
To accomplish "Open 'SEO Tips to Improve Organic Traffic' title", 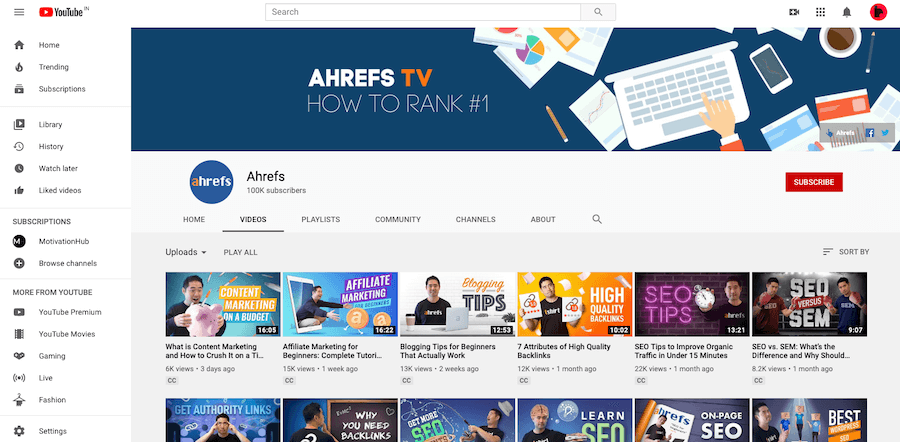I will click(x=684, y=351).
